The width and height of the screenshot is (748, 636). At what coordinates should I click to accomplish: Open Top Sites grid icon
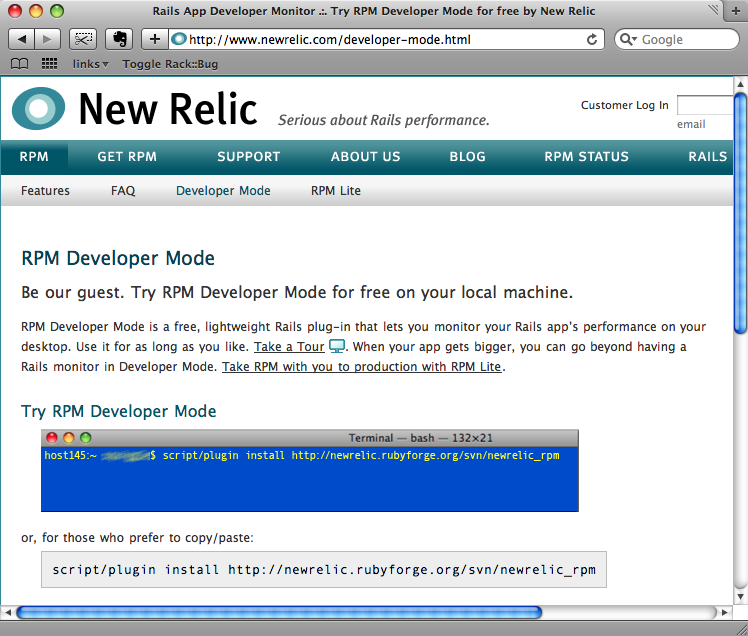point(50,63)
